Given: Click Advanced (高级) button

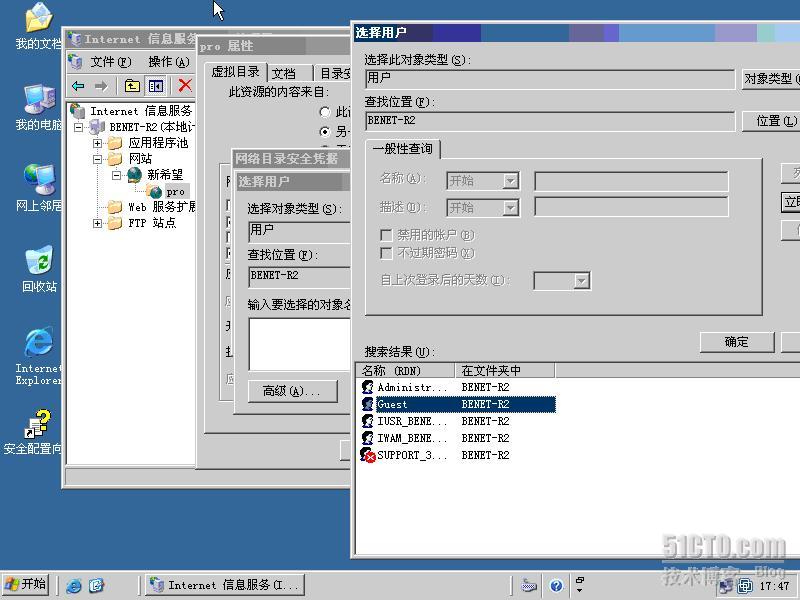Looking at the screenshot, I should coord(292,391).
